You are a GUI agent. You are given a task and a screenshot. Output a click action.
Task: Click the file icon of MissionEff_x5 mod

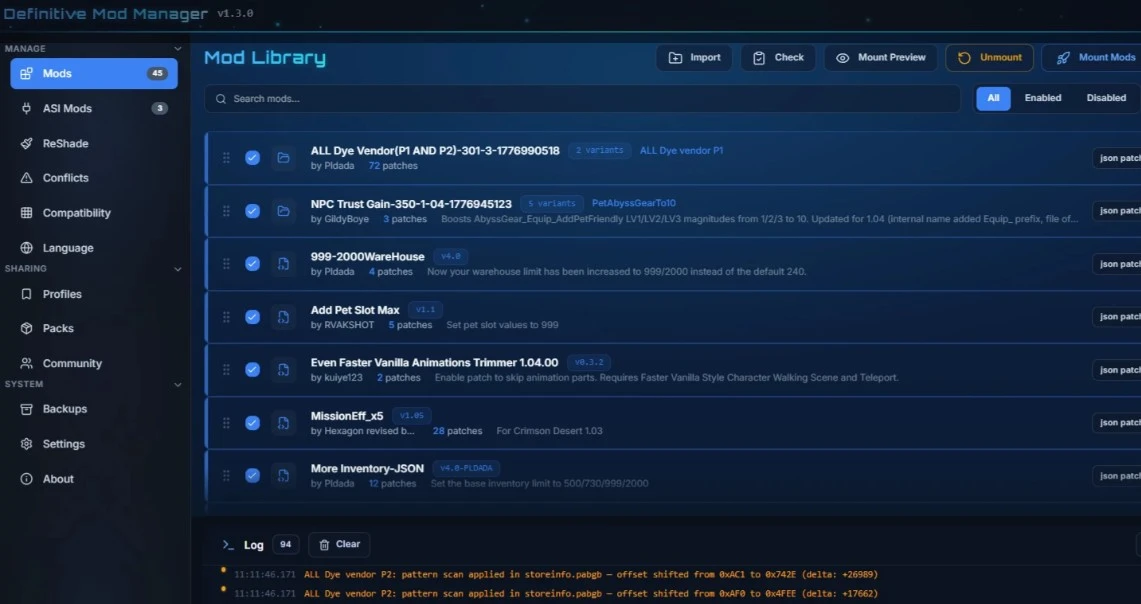(283, 423)
